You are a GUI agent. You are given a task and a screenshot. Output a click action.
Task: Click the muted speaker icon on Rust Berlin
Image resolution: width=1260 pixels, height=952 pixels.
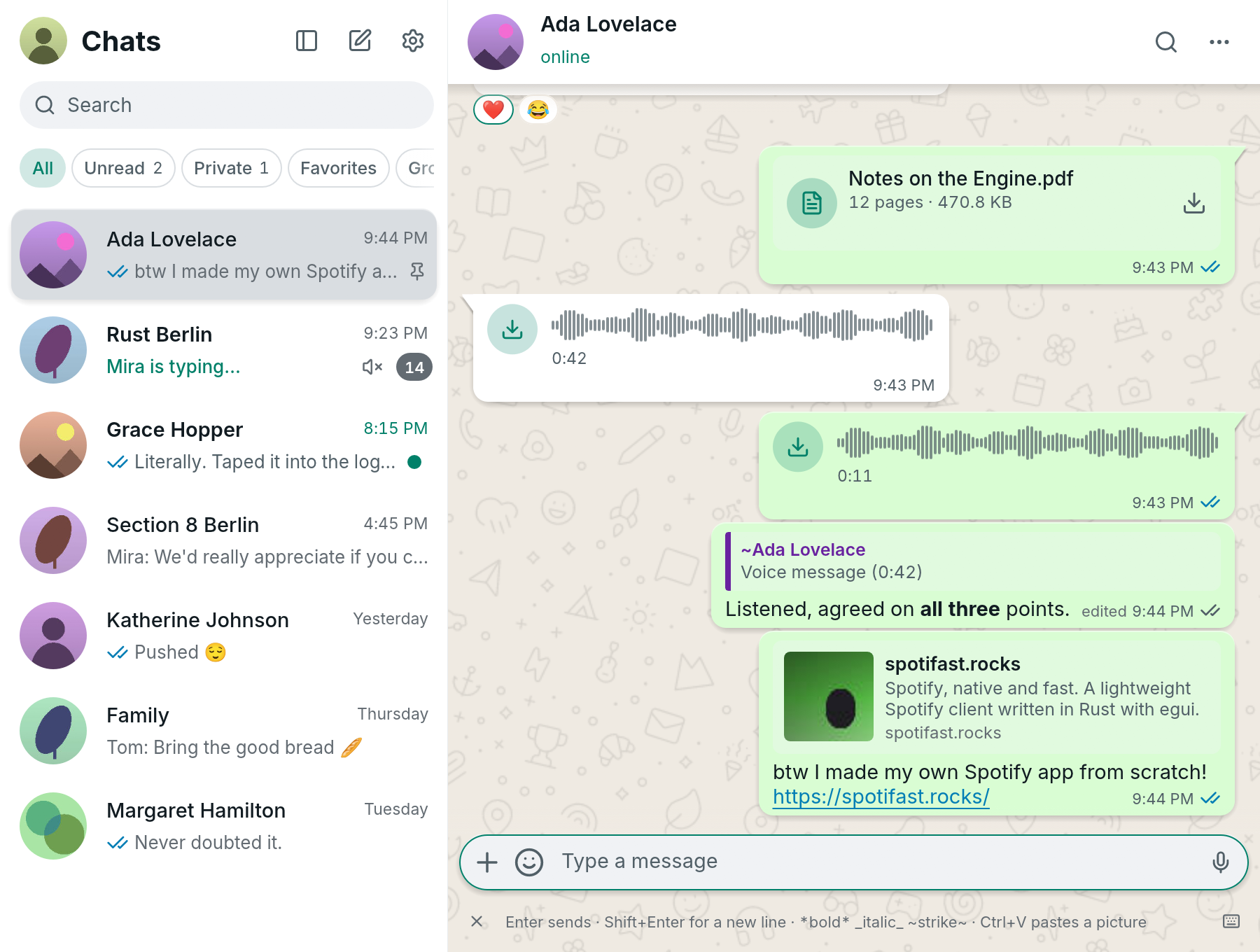pos(372,367)
